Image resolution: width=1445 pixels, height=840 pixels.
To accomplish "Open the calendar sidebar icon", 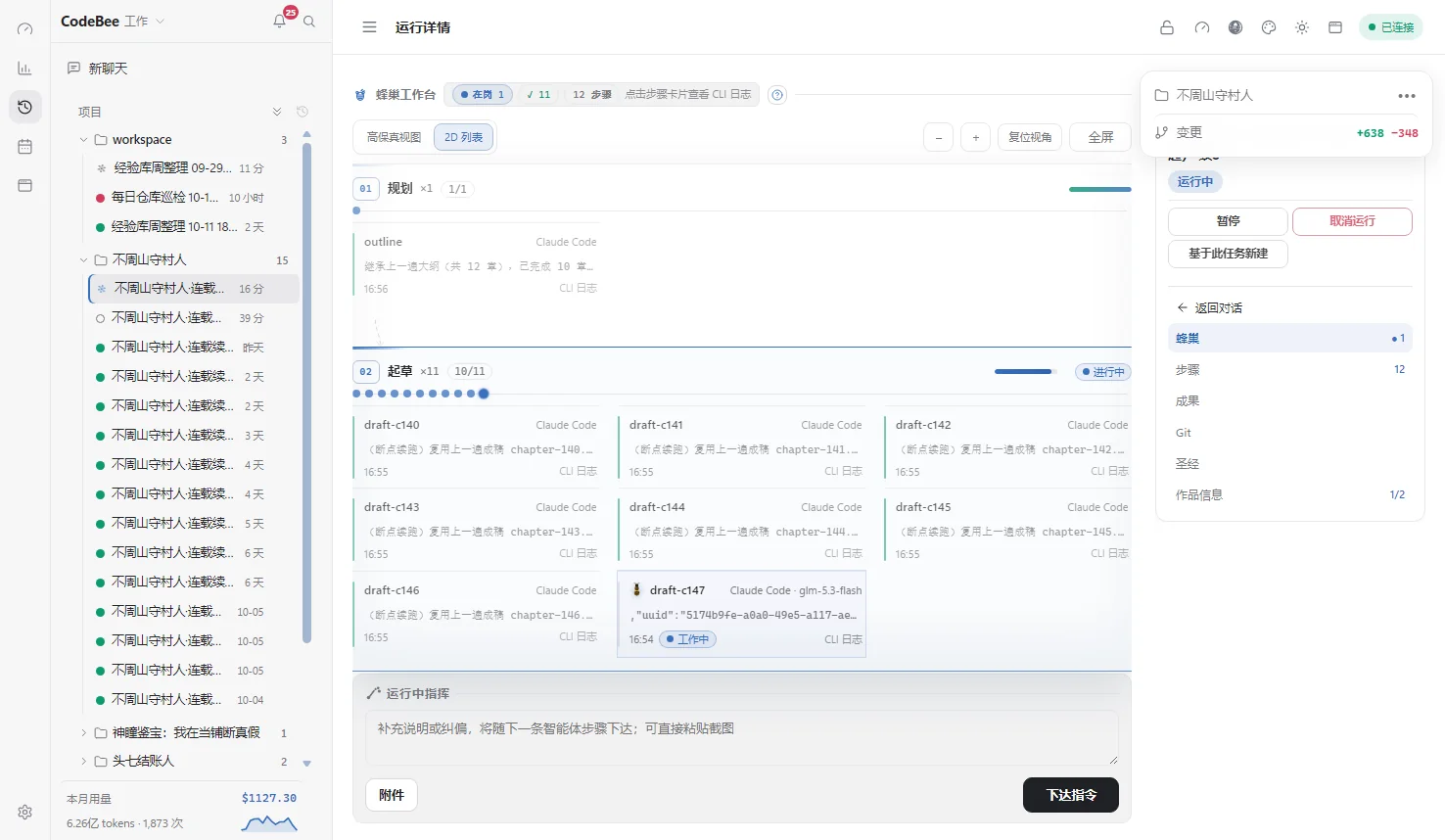I will pyautogui.click(x=25, y=147).
